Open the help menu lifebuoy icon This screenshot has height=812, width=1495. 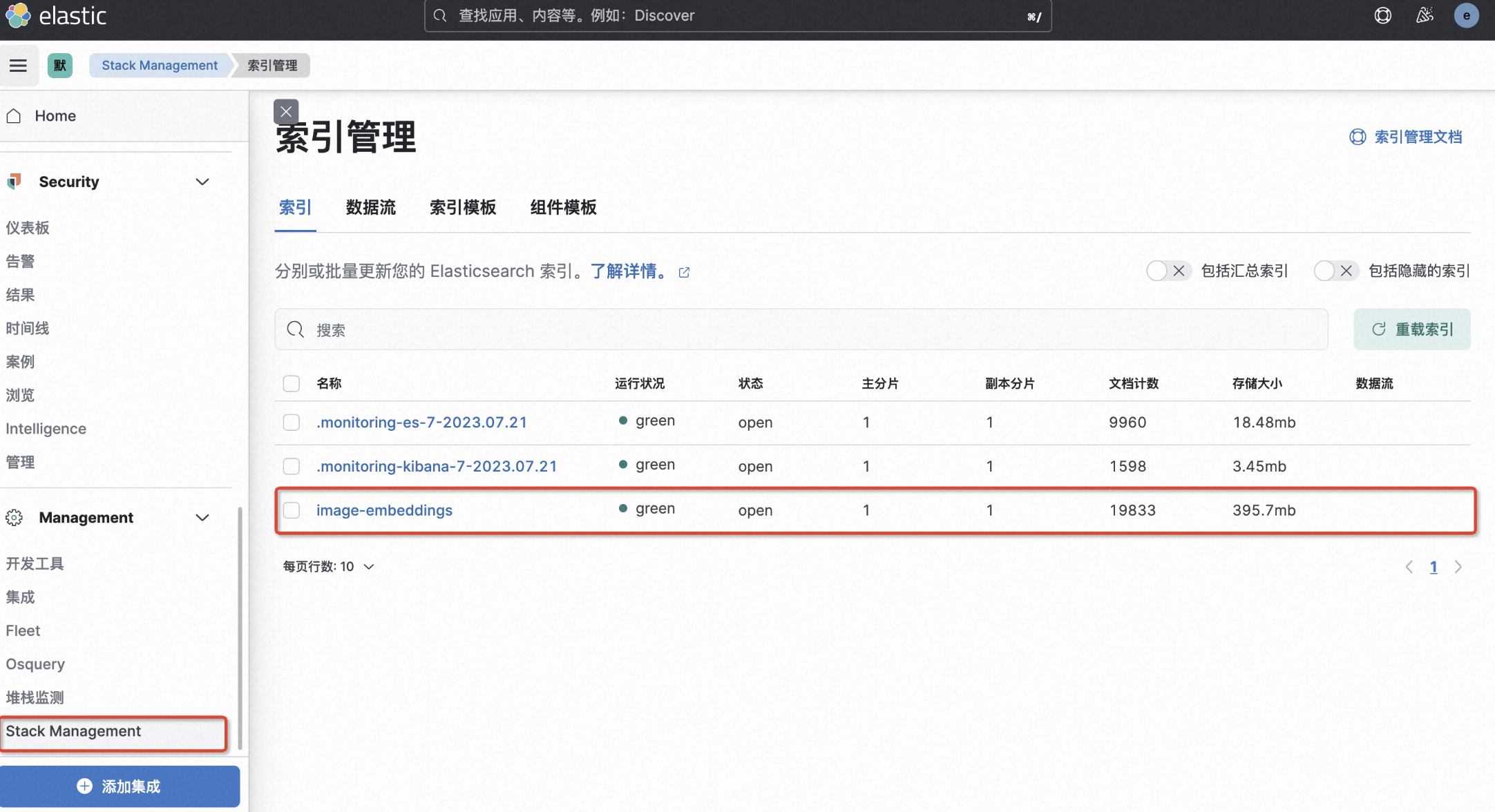(1382, 15)
